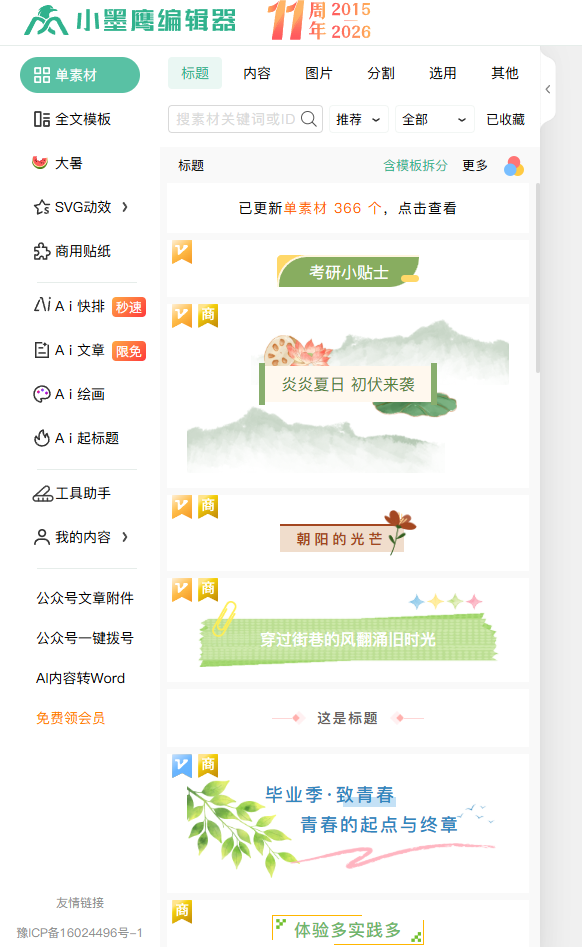The image size is (582, 947).
Task: Click the blue VIP badge on 毕业季 card
Action: tap(182, 765)
